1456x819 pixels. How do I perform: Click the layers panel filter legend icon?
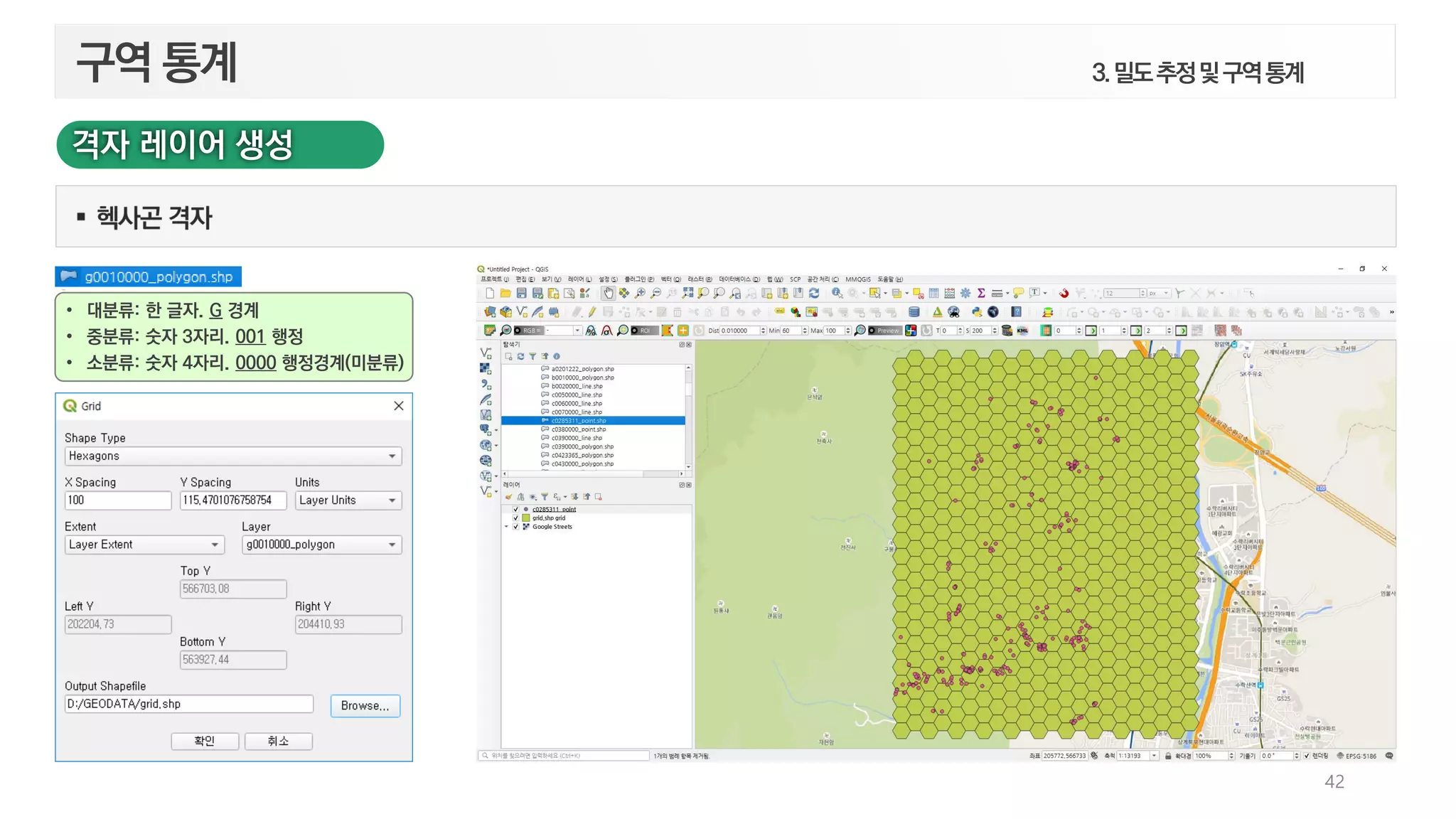tap(544, 497)
